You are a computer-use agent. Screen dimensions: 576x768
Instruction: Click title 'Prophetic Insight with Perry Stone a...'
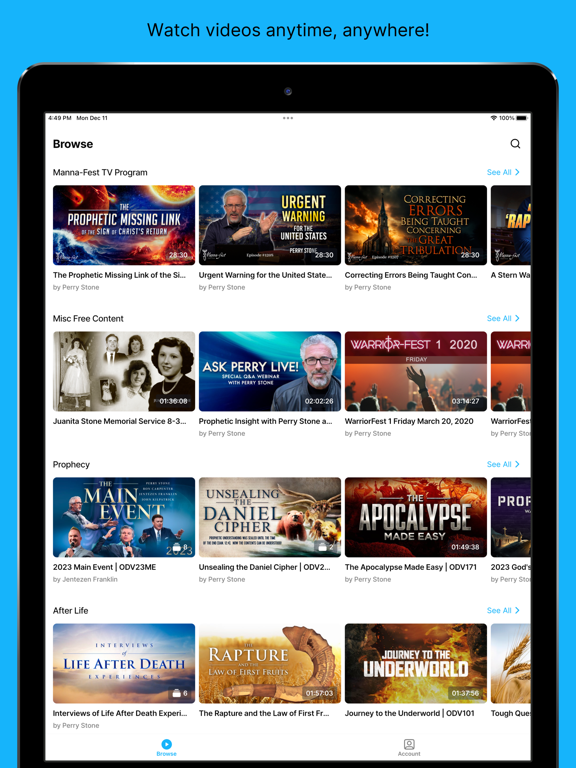[265, 421]
